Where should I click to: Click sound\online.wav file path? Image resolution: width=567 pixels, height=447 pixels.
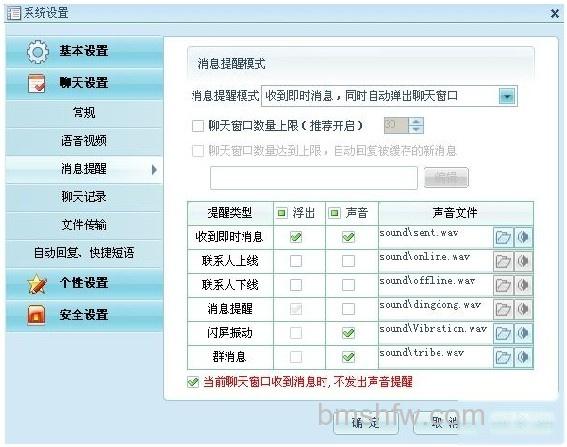tap(425, 257)
